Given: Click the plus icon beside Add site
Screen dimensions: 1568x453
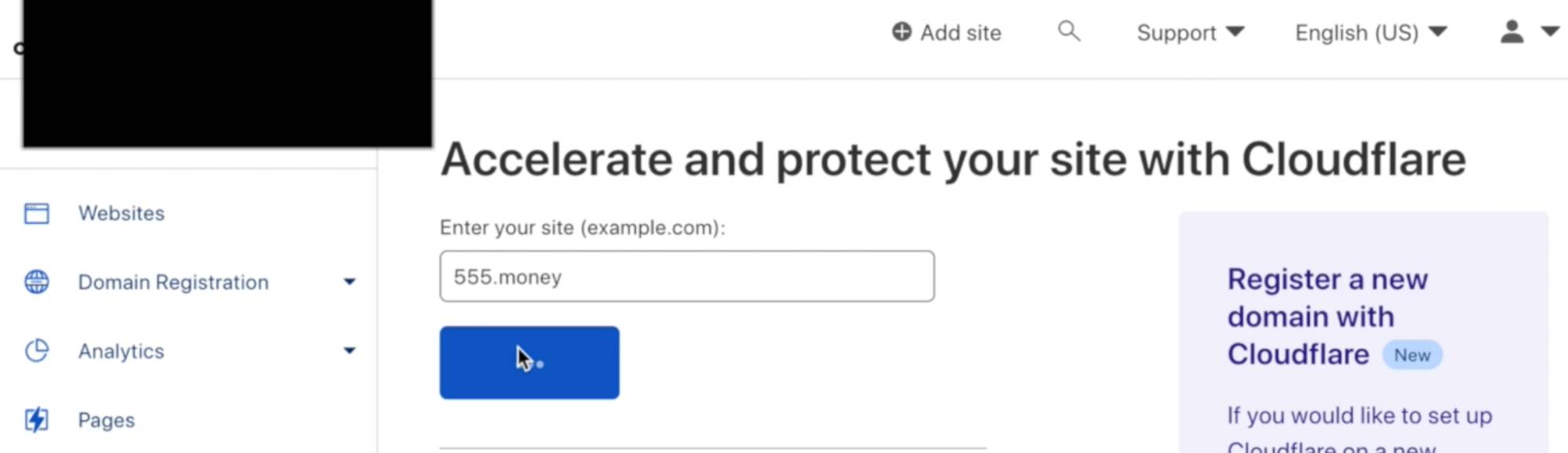Looking at the screenshot, I should tap(901, 32).
